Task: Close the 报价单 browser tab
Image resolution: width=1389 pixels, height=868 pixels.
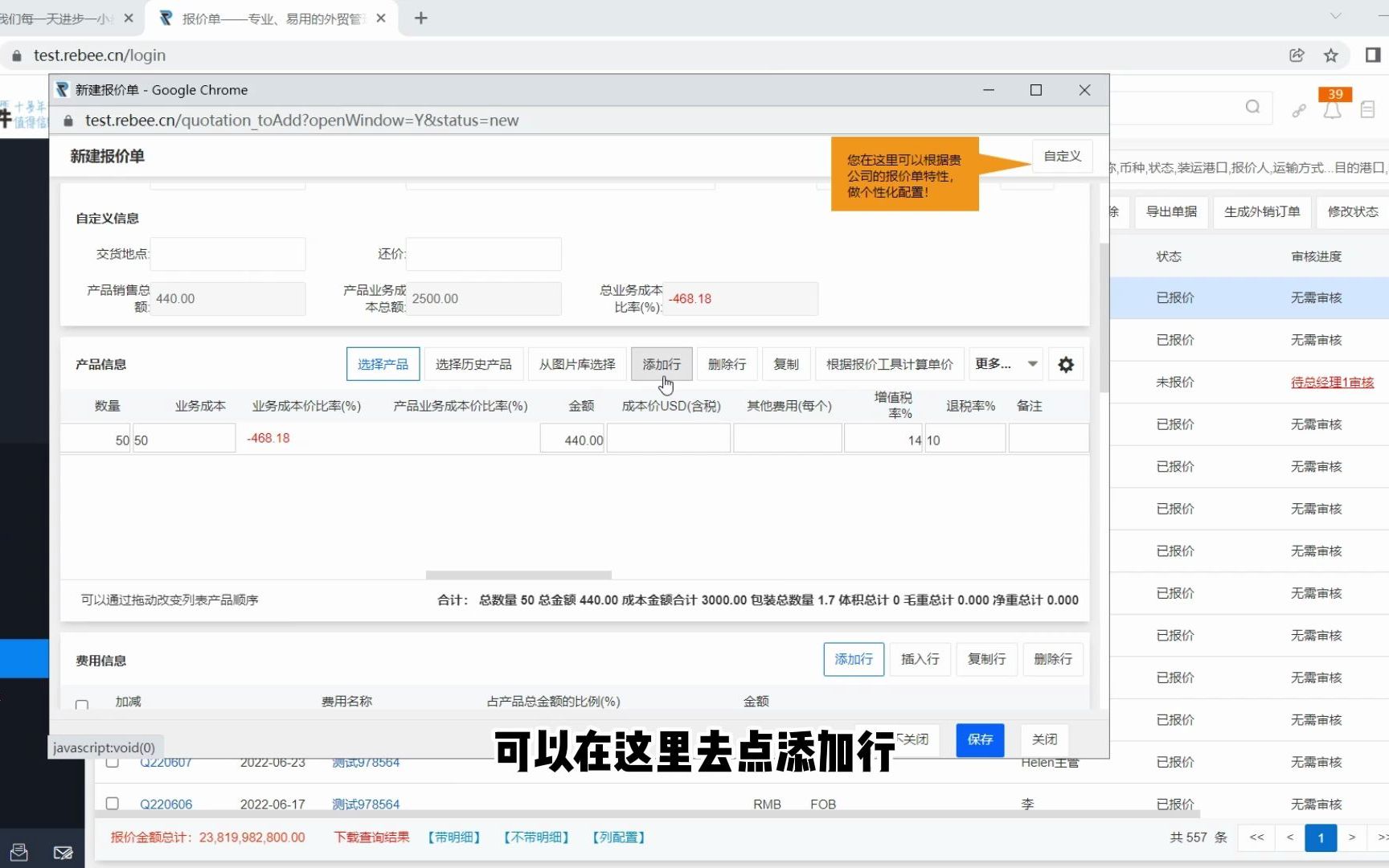Action: [x=381, y=18]
